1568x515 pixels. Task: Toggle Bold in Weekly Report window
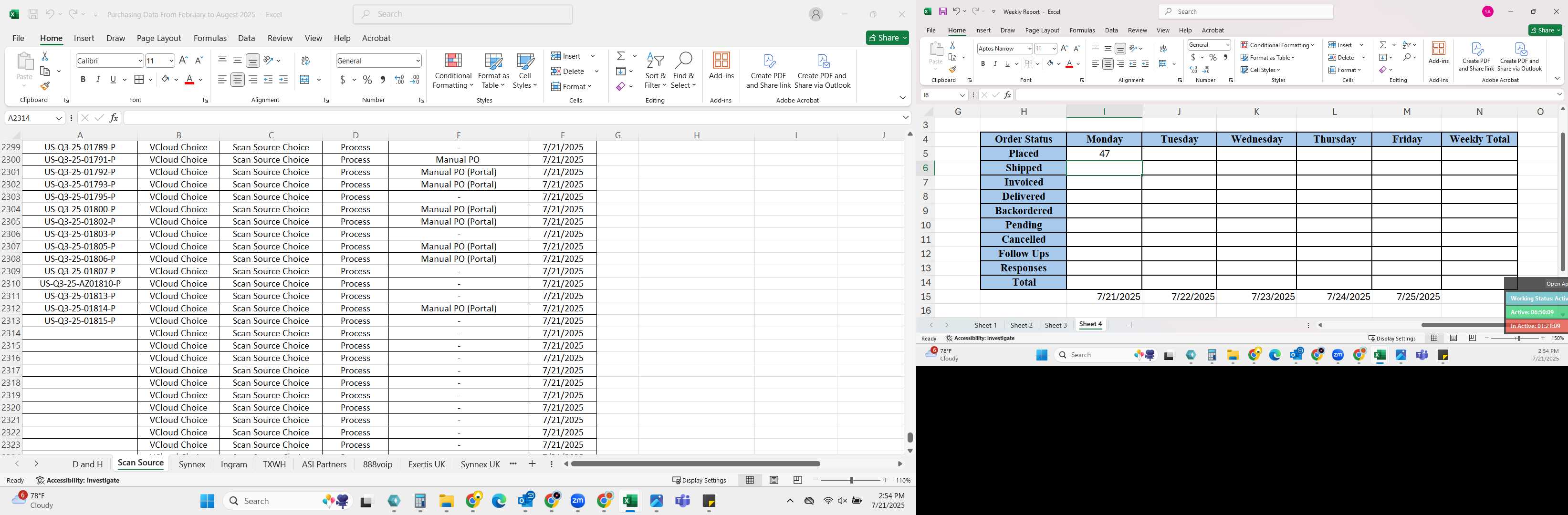point(983,64)
